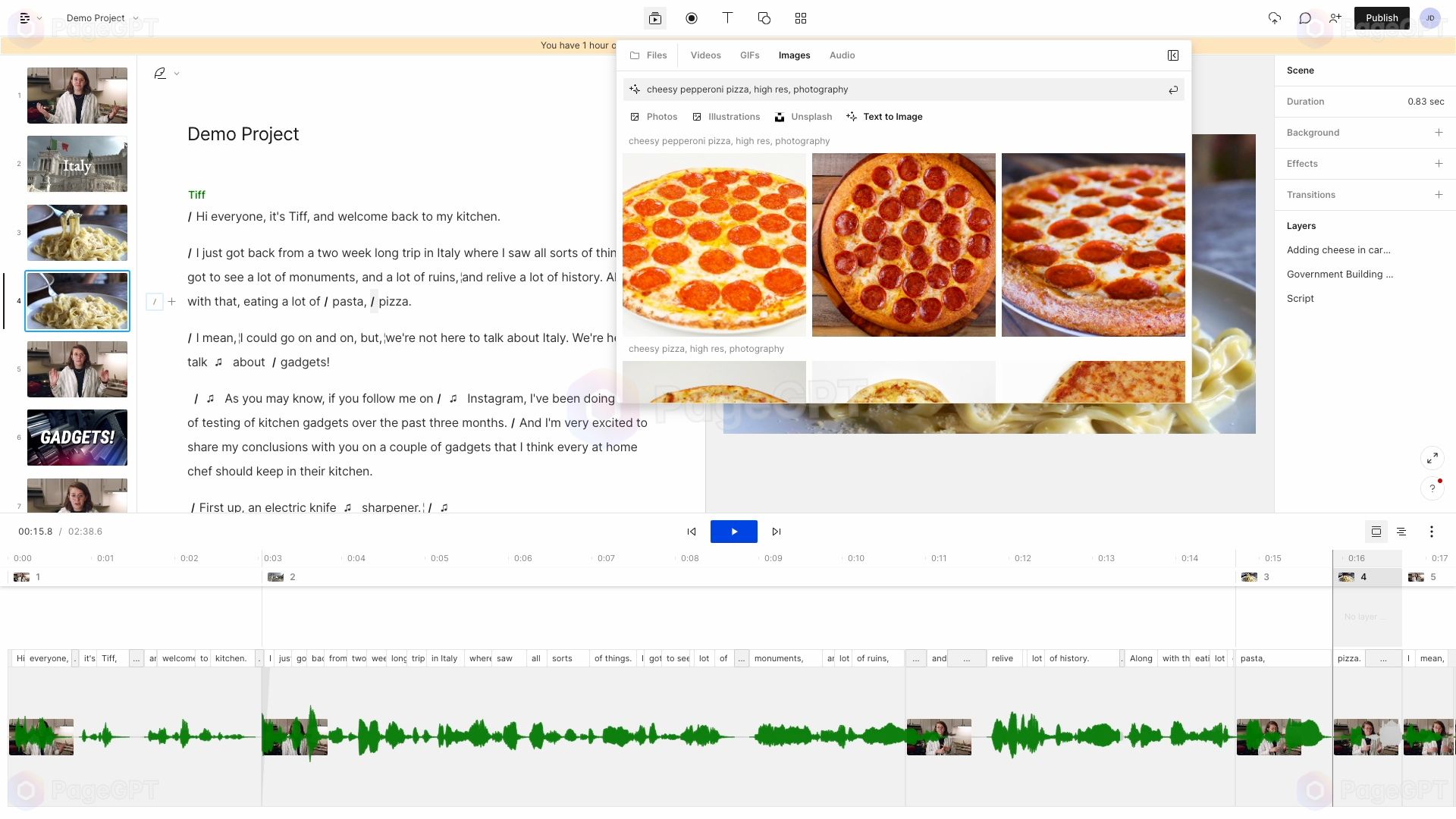Select the record button in toolbar
Image resolution: width=1456 pixels, height=819 pixels.
click(691, 18)
